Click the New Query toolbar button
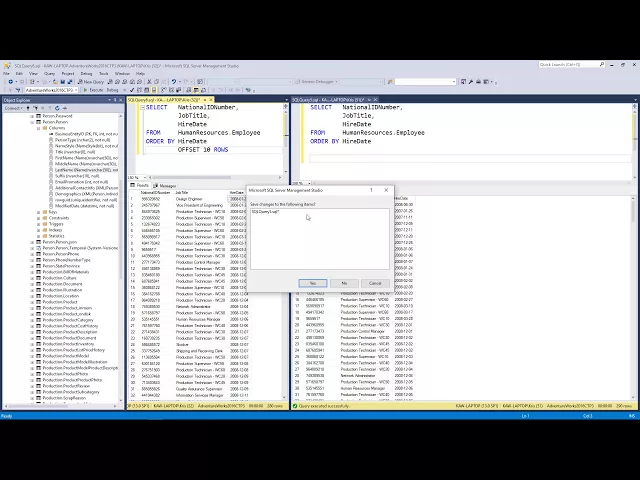This screenshot has height=480, width=640. 91,82
